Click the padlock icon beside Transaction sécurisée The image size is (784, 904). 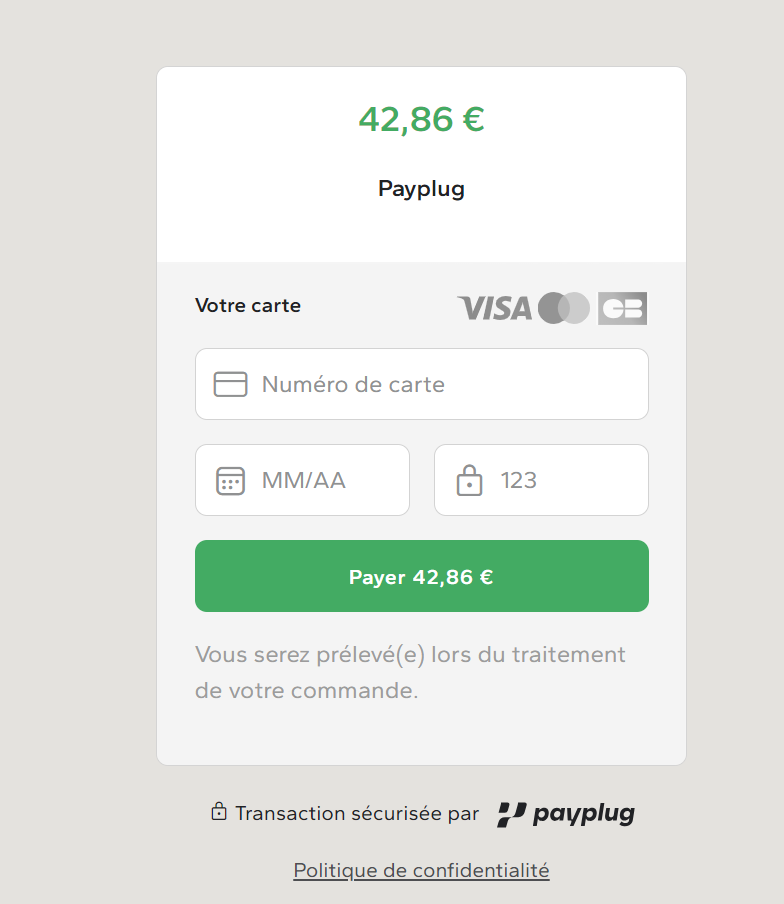pyautogui.click(x=218, y=812)
